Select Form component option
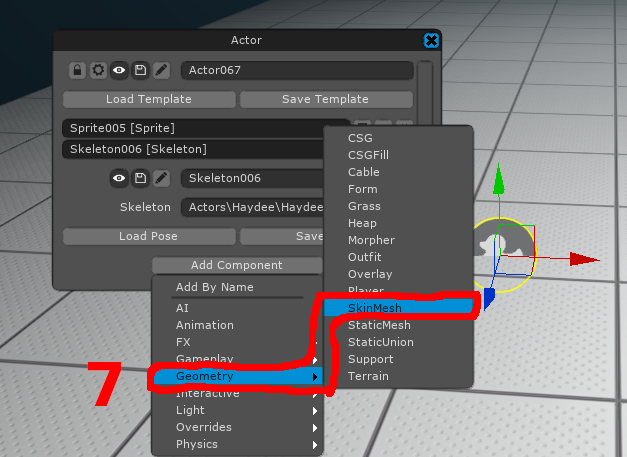 click(398, 189)
